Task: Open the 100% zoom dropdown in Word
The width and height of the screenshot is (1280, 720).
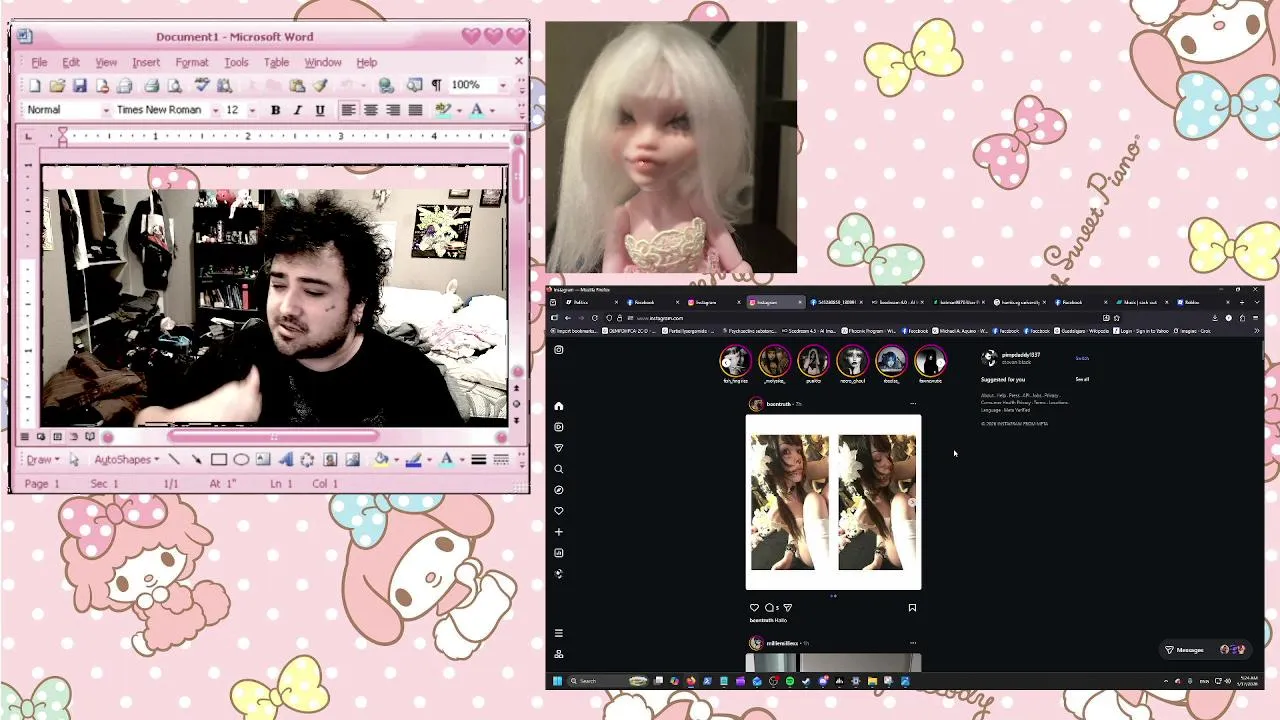Action: [503, 86]
